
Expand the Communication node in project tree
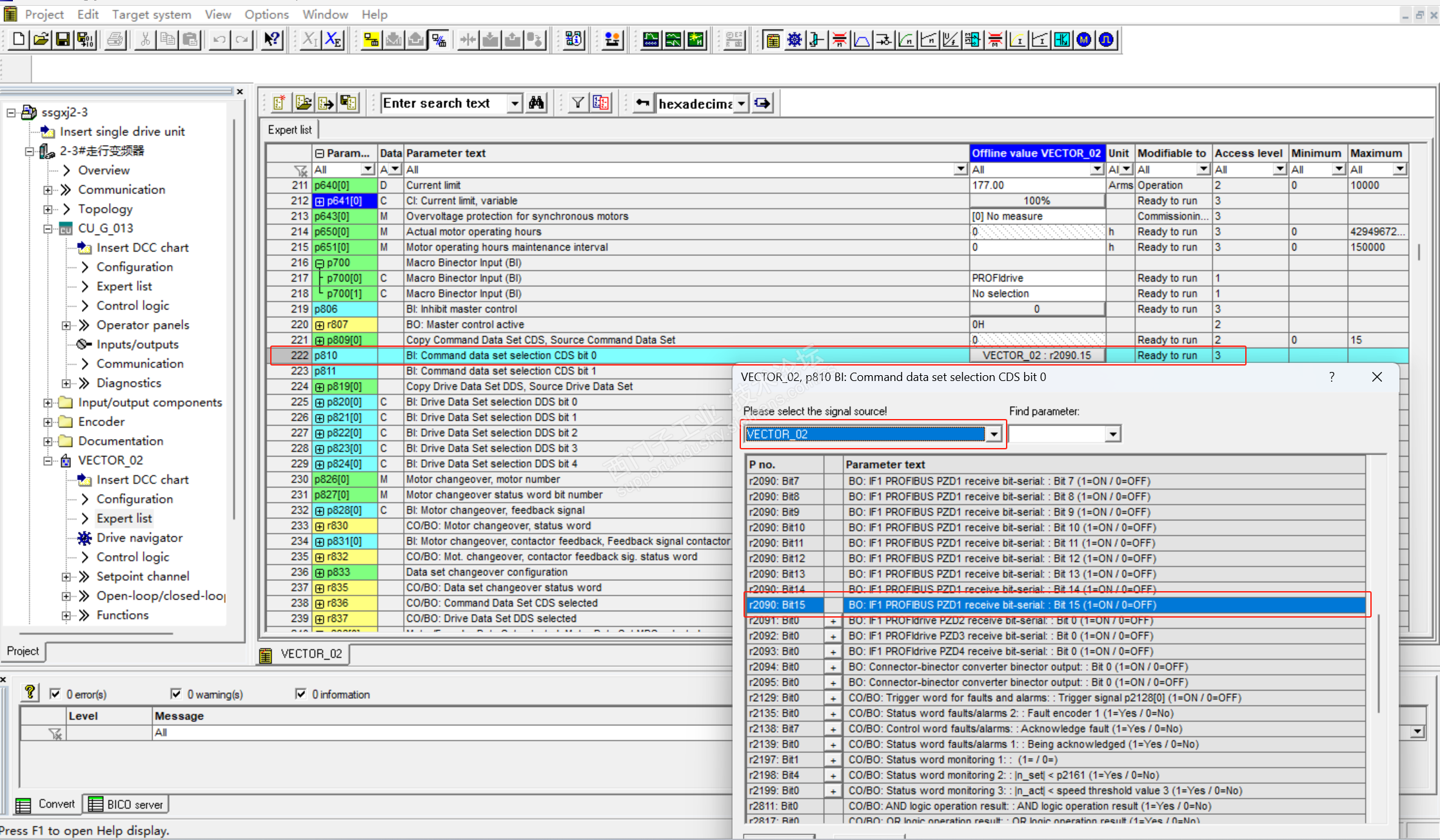click(48, 190)
